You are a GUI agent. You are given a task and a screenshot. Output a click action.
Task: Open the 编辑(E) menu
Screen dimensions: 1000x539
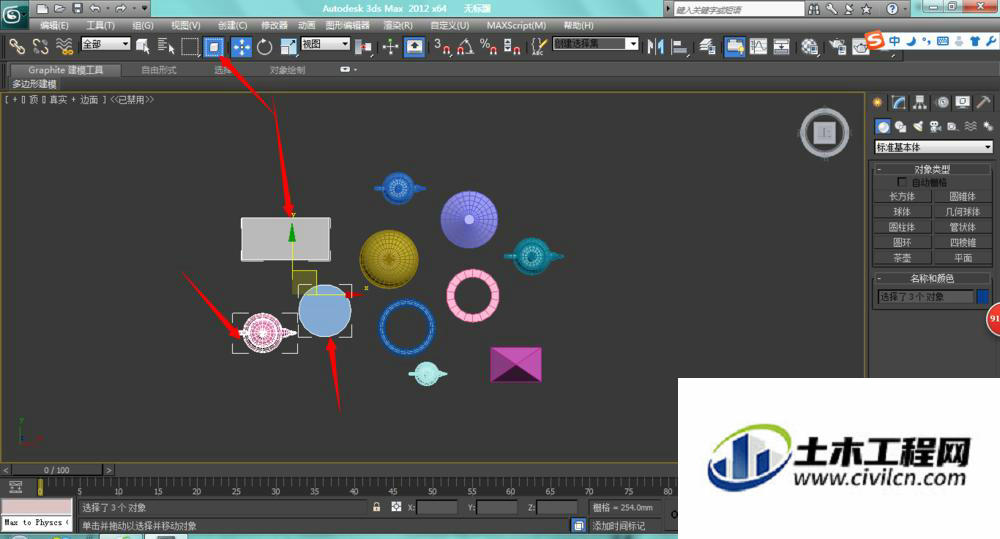54,26
